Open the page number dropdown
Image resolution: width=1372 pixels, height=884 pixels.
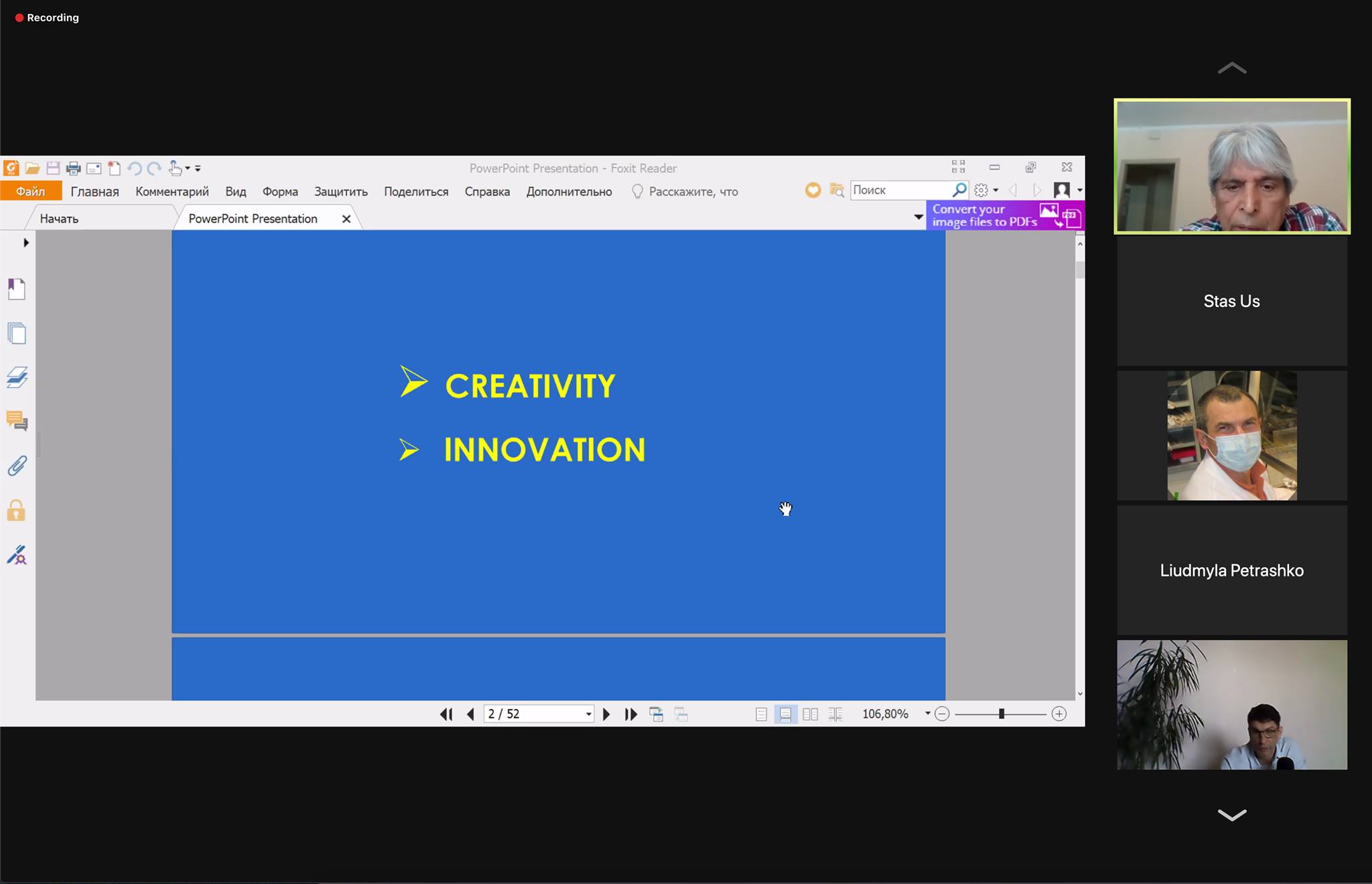coord(588,714)
